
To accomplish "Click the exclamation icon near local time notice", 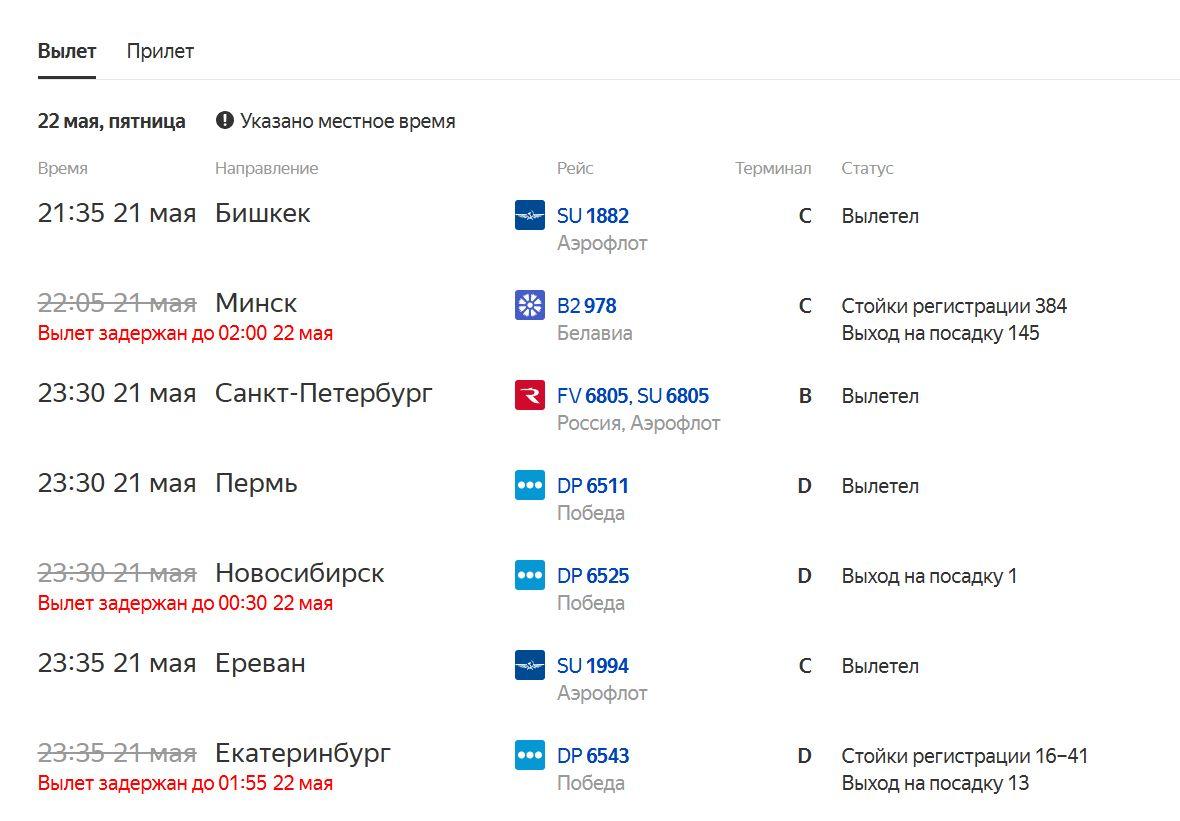I will (224, 120).
